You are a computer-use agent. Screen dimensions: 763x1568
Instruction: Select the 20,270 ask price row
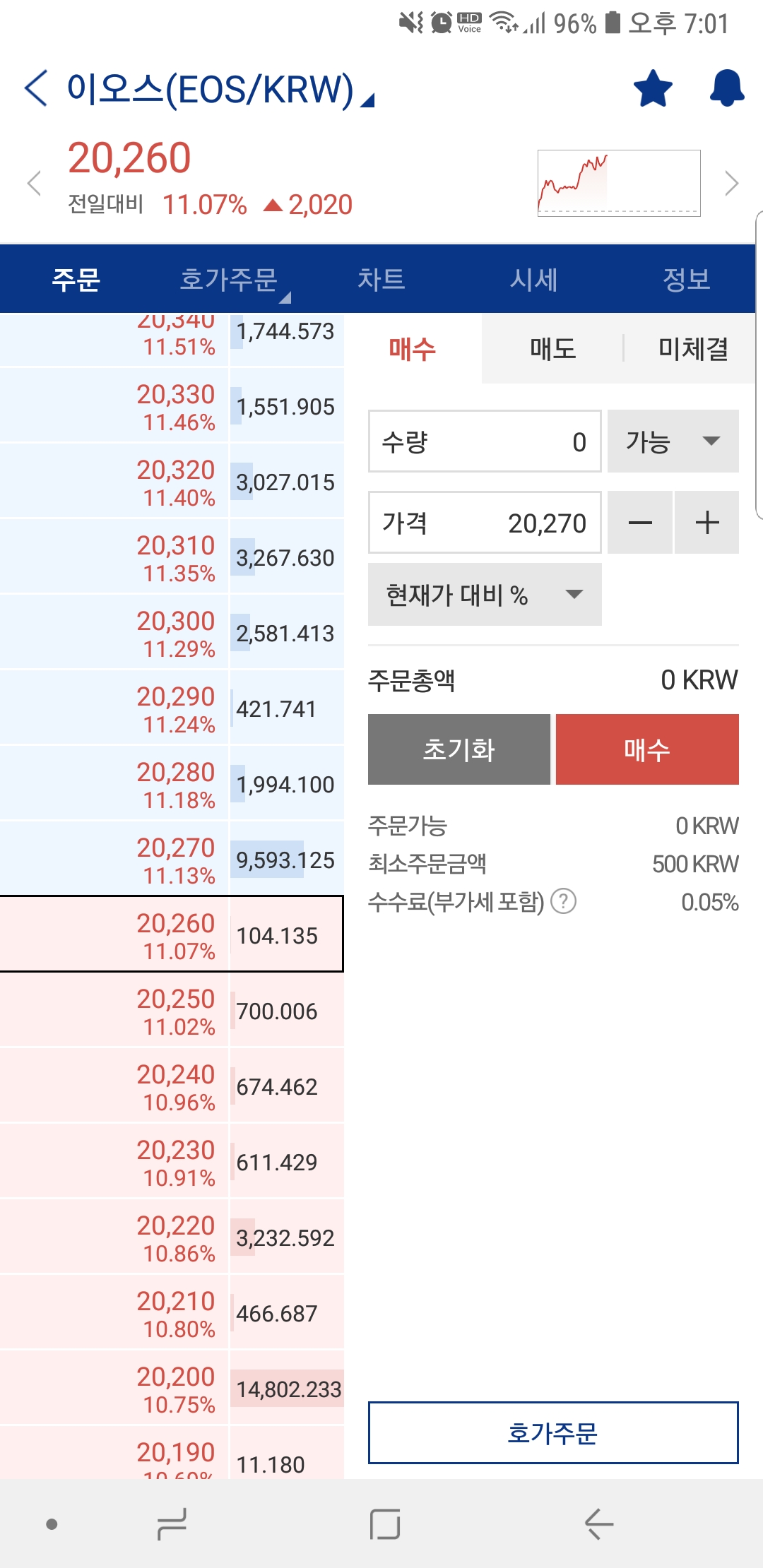tap(172, 859)
